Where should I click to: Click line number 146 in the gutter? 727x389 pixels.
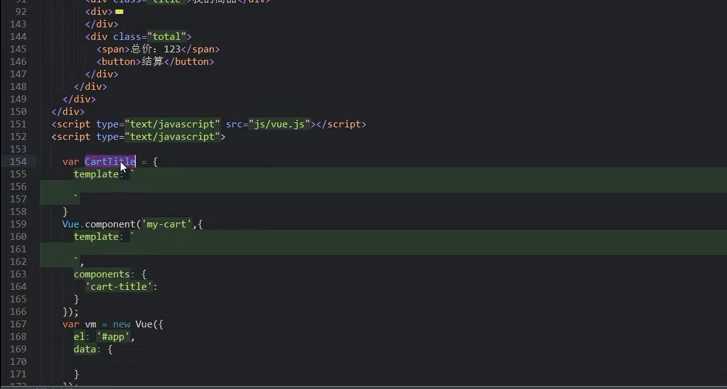pos(18,62)
